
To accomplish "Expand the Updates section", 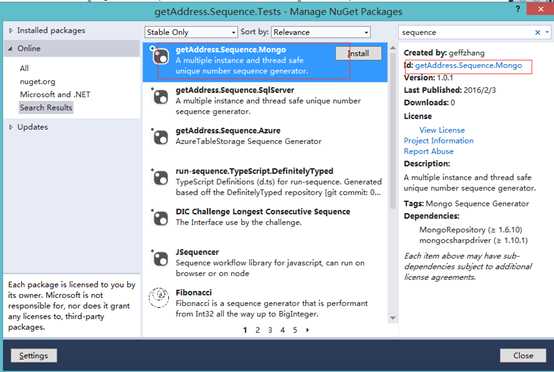I will tap(11, 127).
